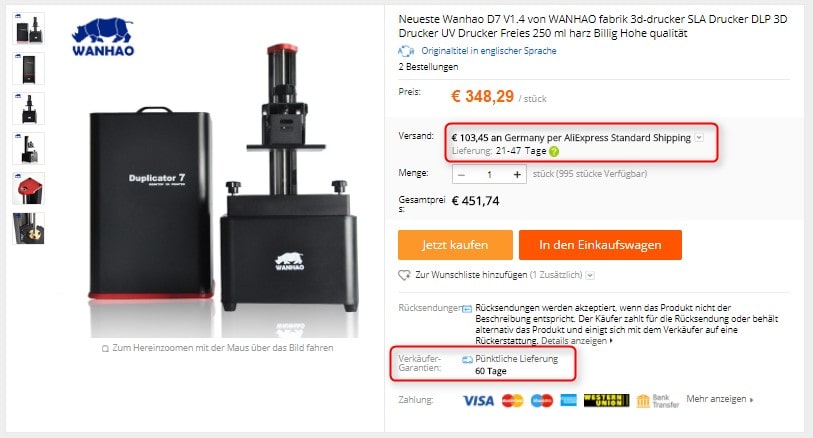Click the wishlist heart icon
The height and width of the screenshot is (438, 813).
pos(404,275)
